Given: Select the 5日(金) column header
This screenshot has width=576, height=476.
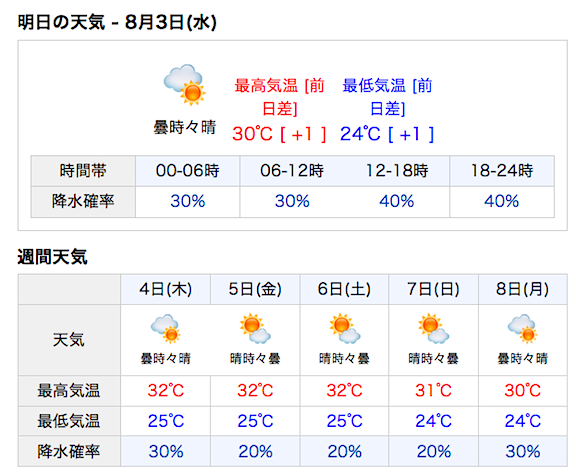Looking at the screenshot, I should coord(255,289).
